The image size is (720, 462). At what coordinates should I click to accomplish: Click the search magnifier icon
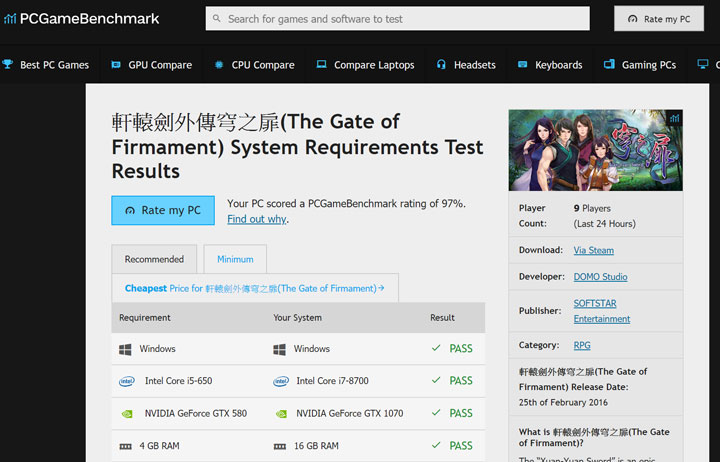pyautogui.click(x=217, y=18)
